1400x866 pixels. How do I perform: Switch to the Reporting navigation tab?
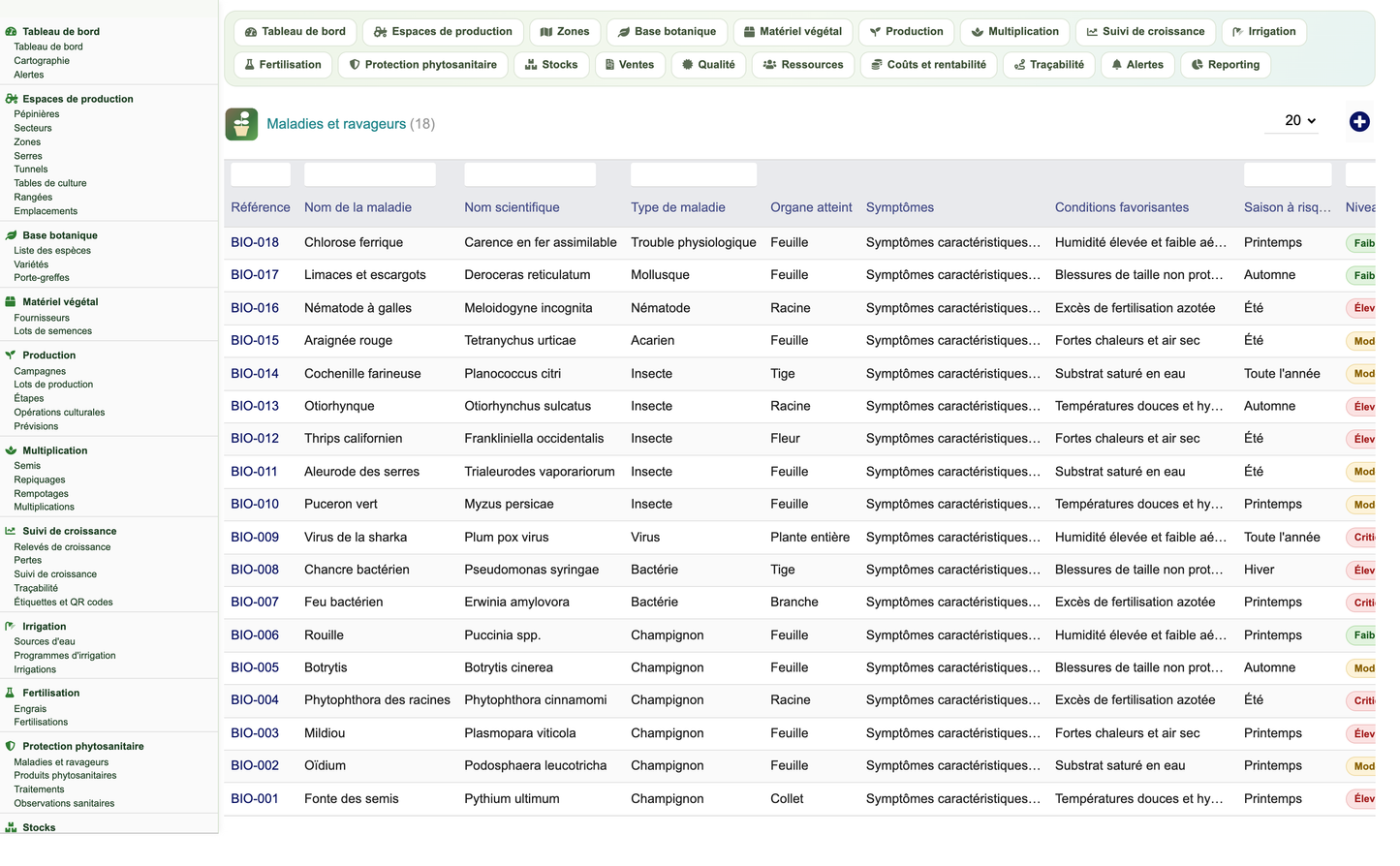click(1226, 65)
